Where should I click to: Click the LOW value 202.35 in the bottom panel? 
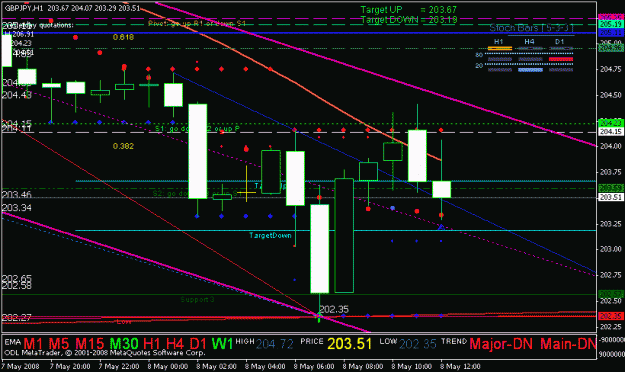coord(418,344)
